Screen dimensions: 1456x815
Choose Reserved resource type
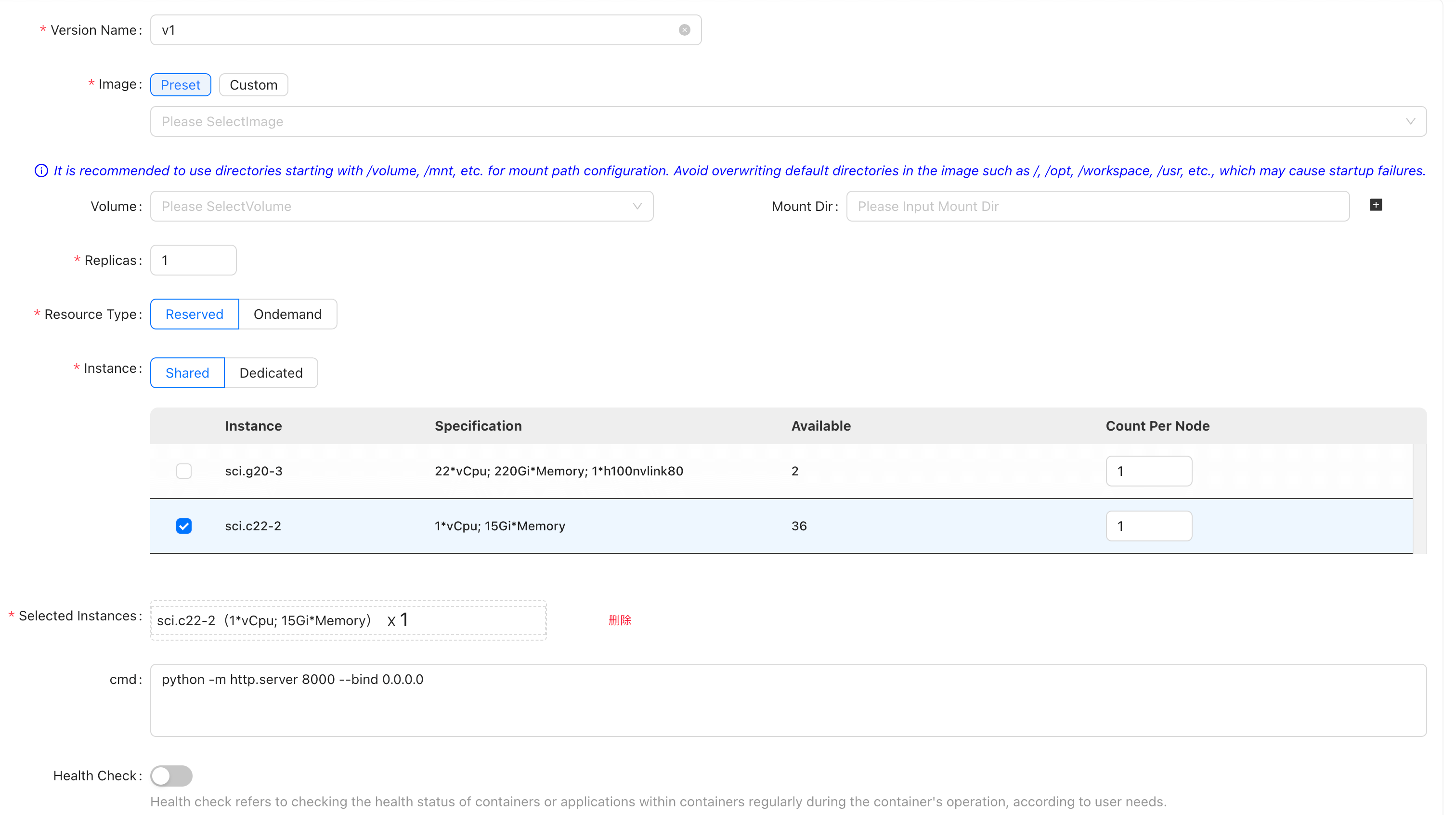click(195, 314)
